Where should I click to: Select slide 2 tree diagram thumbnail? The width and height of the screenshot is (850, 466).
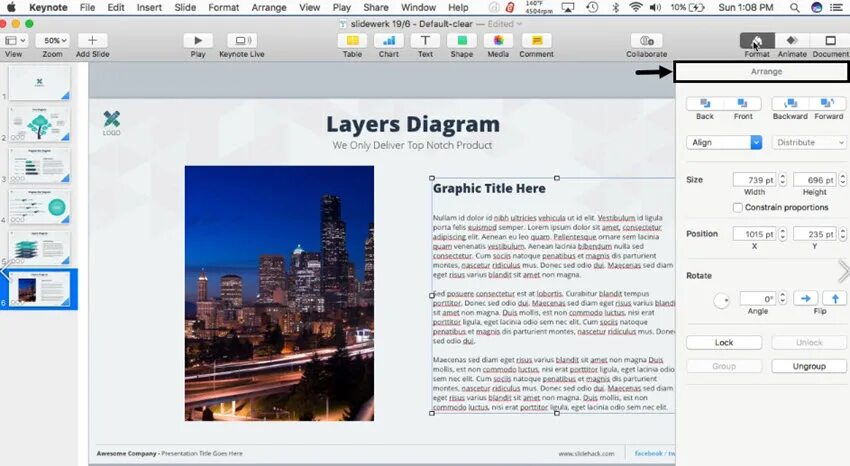39,124
